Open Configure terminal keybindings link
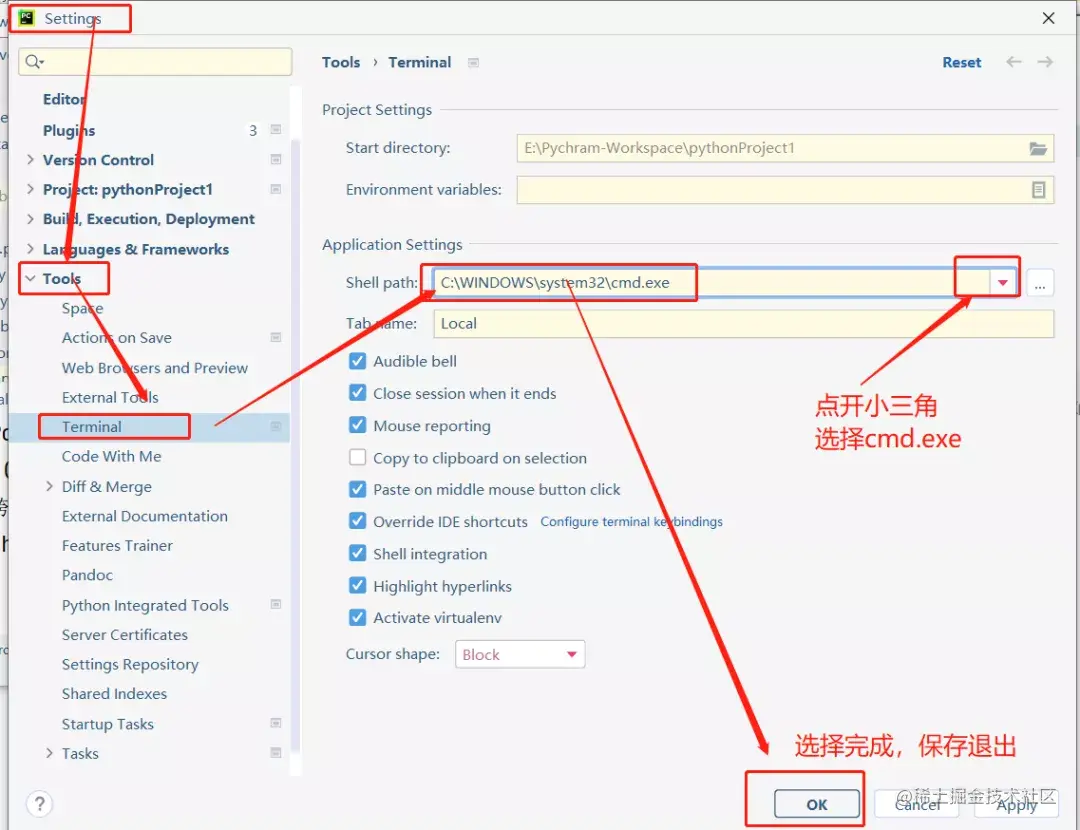1080x830 pixels. [631, 521]
